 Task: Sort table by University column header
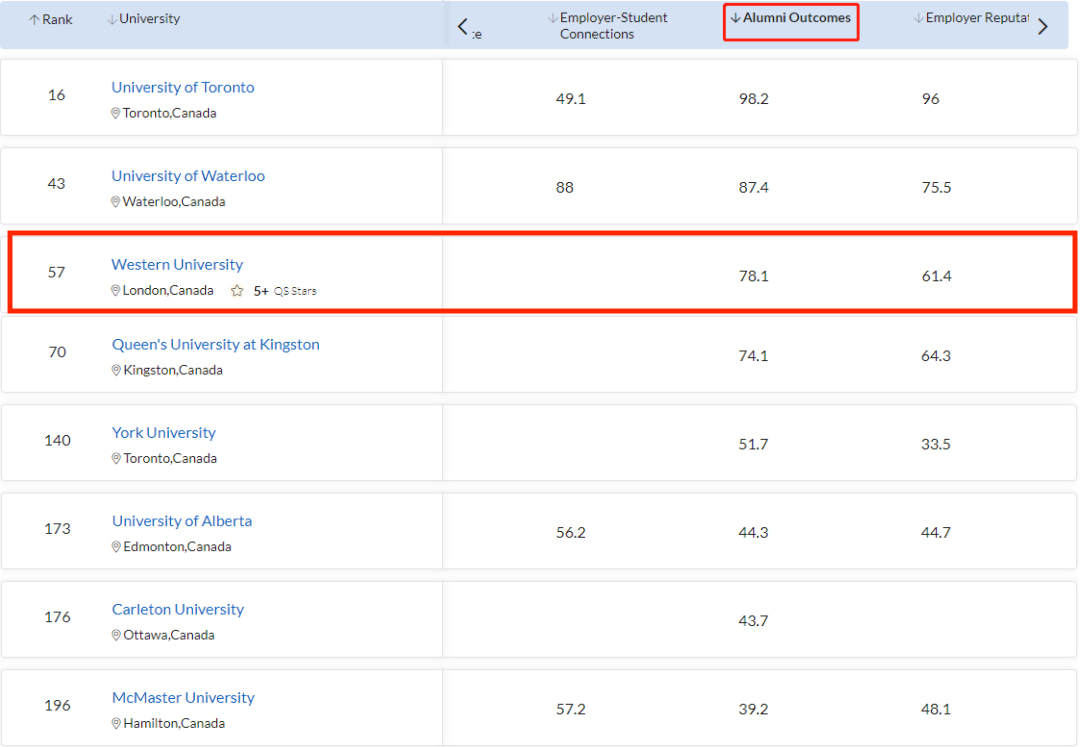click(x=143, y=19)
